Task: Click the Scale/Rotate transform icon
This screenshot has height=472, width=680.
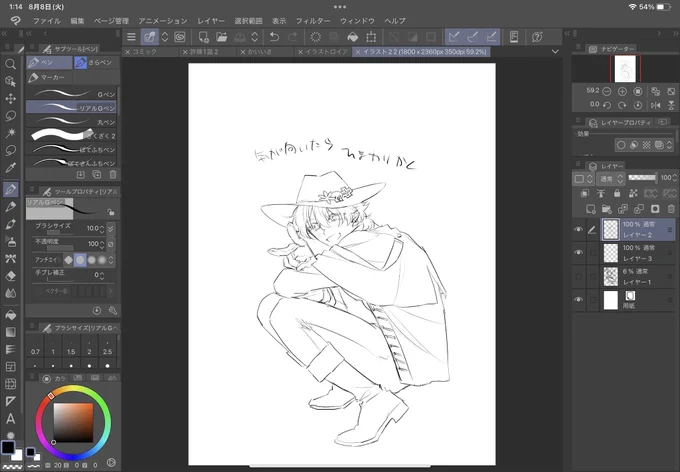Action: coord(371,37)
